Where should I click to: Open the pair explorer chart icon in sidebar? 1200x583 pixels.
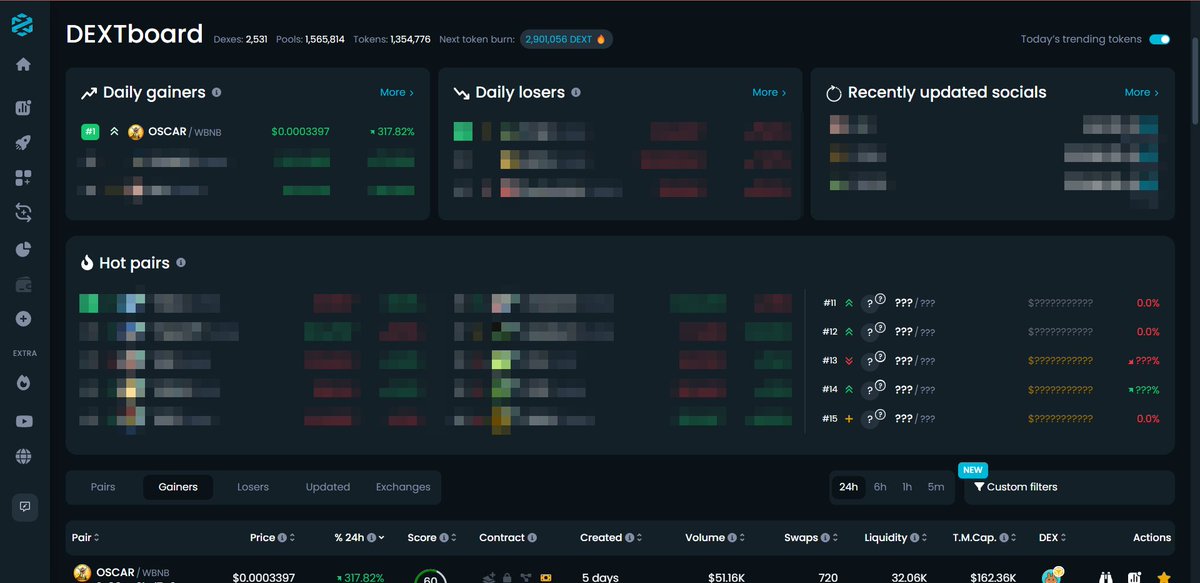pyautogui.click(x=23, y=108)
